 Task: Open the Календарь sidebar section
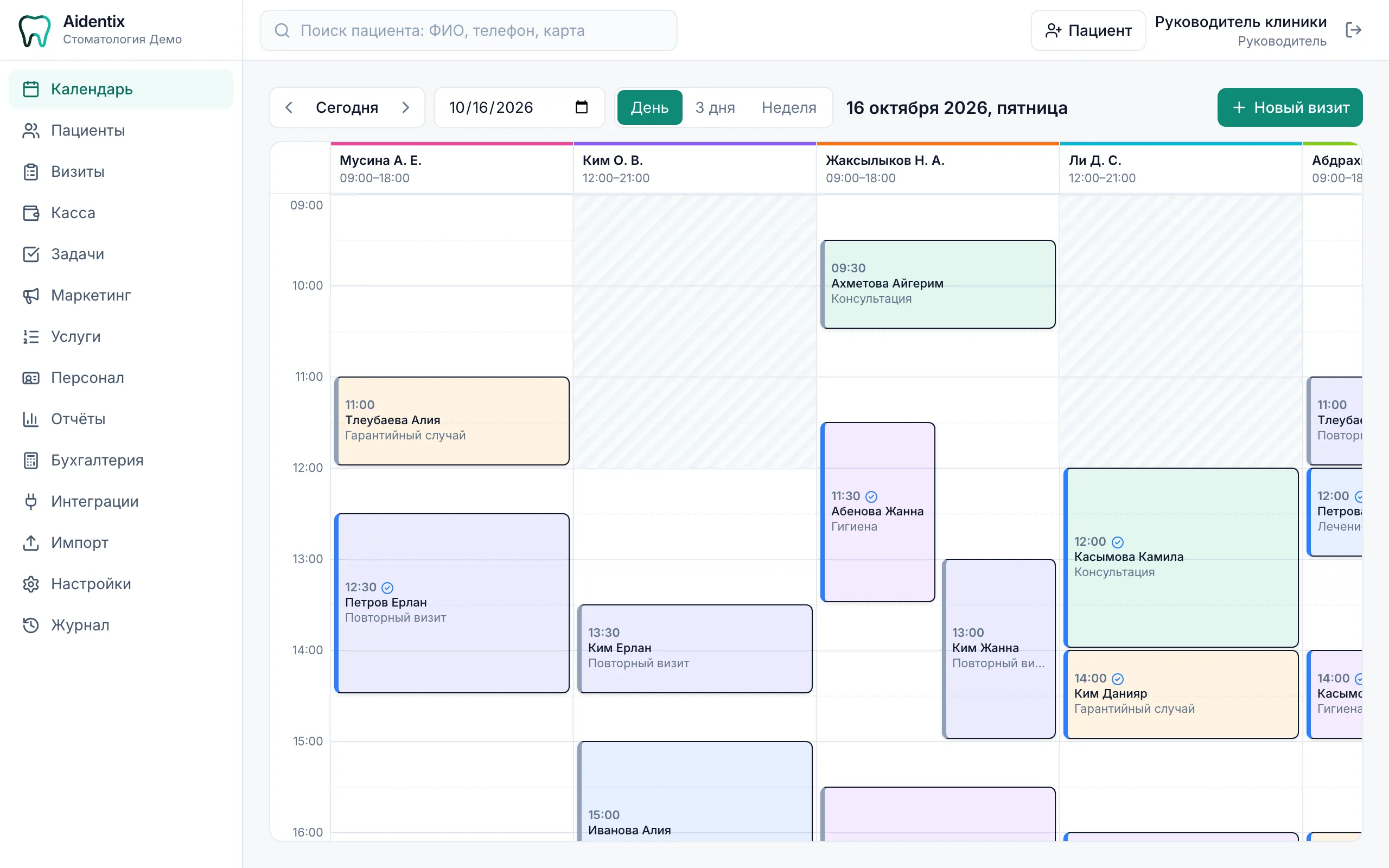tap(120, 89)
